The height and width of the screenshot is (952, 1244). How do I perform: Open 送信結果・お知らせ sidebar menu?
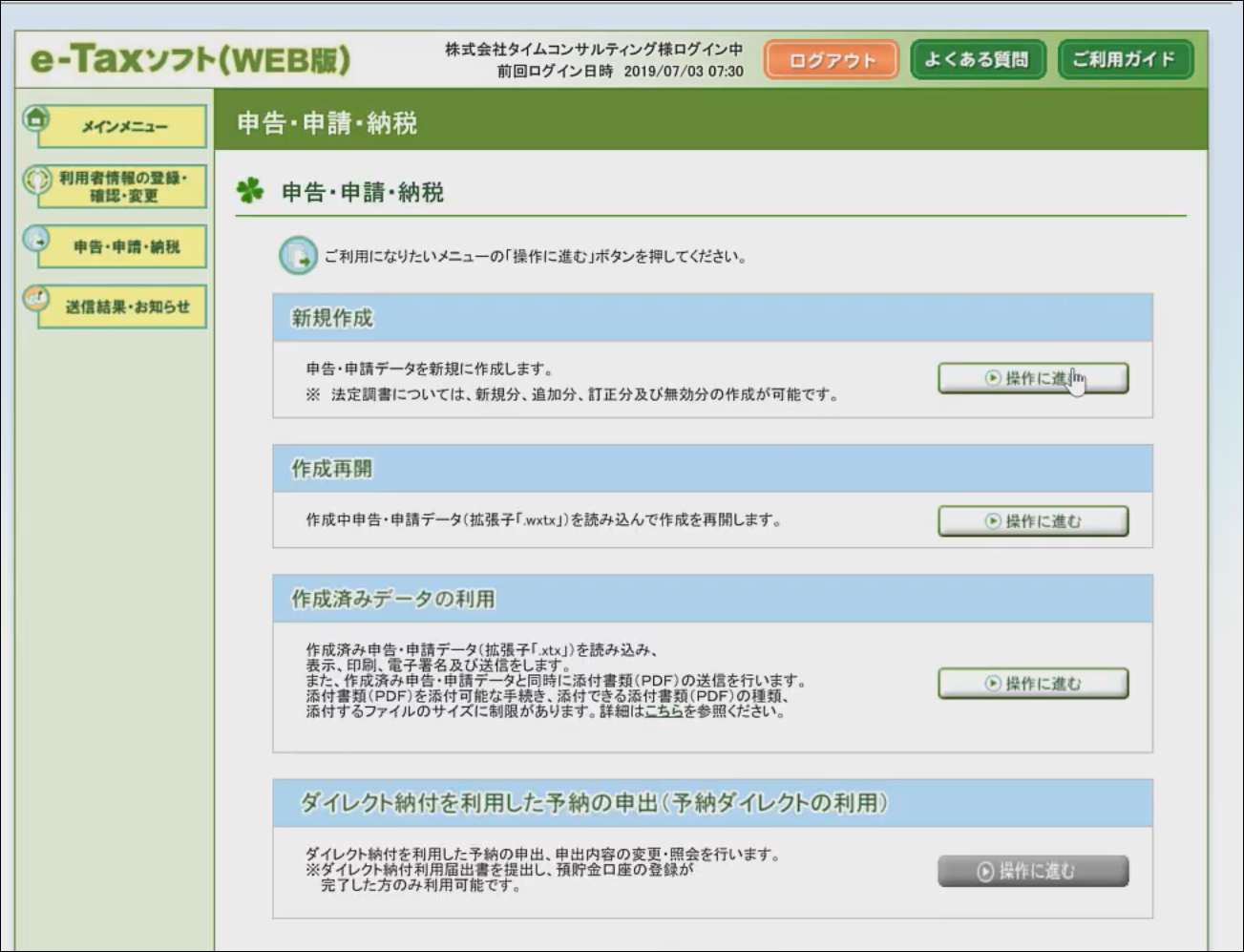coord(123,307)
